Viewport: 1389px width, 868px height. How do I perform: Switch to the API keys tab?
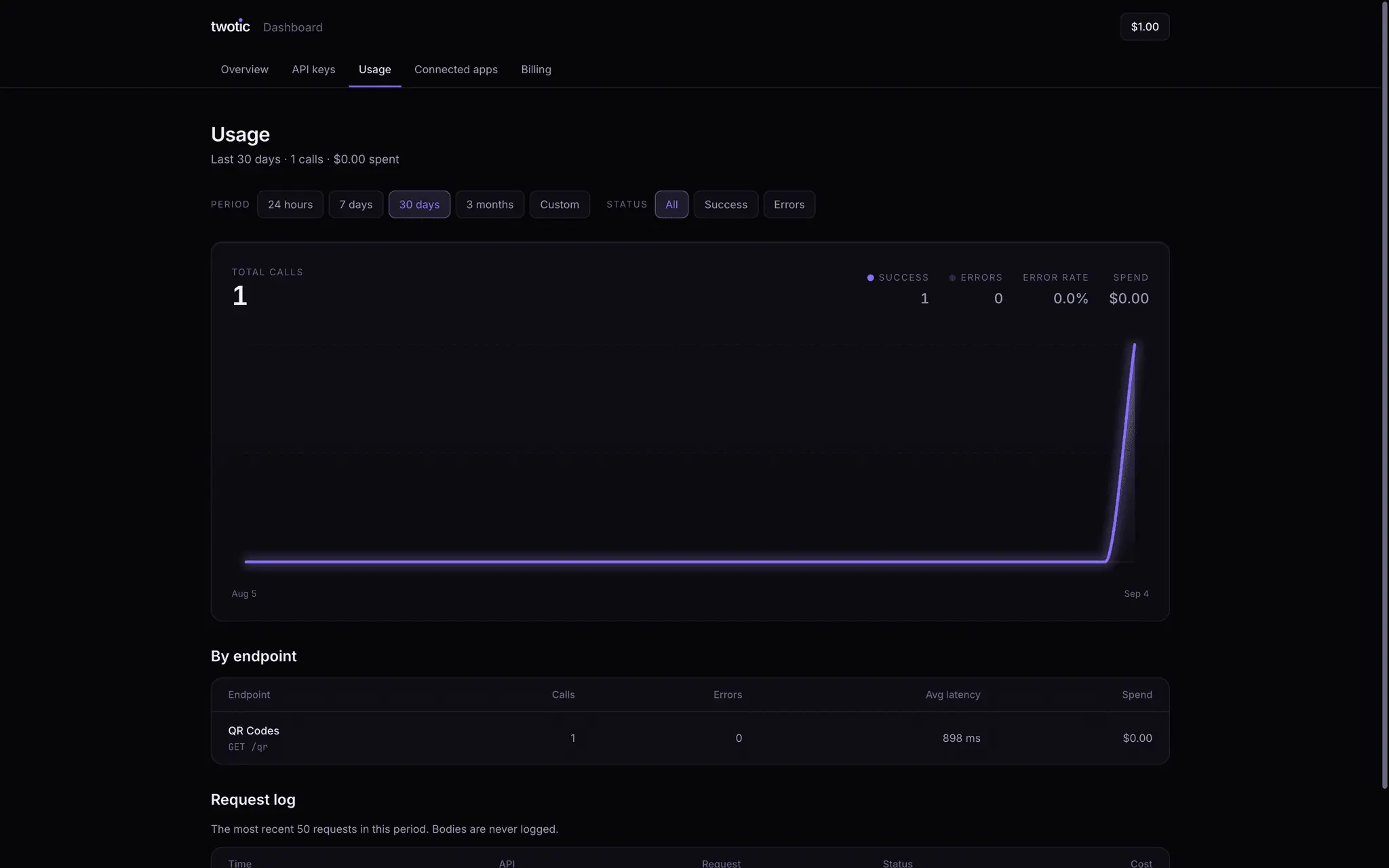[313, 69]
